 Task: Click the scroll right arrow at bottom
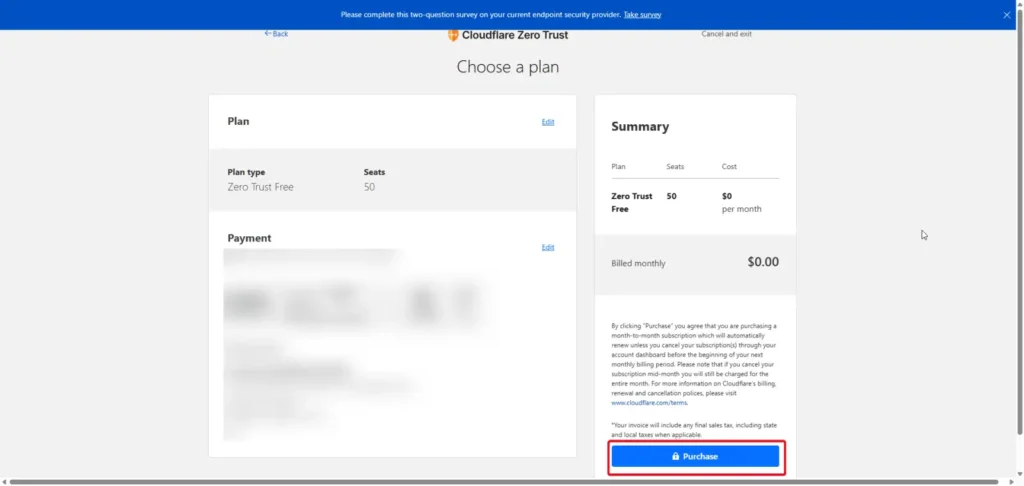click(1011, 482)
